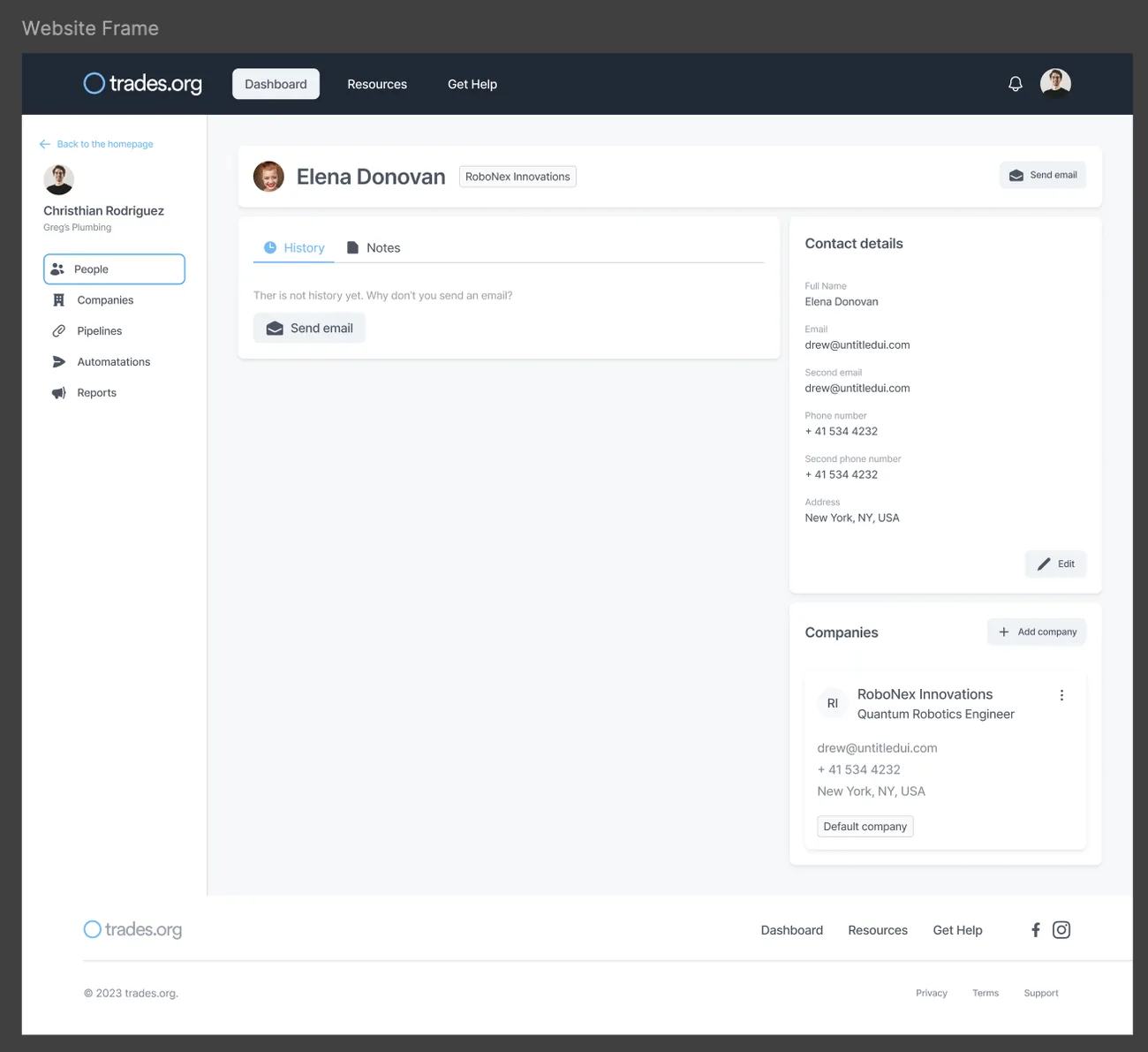Click Send email button under History
Image resolution: width=1148 pixels, height=1052 pixels.
coord(309,328)
